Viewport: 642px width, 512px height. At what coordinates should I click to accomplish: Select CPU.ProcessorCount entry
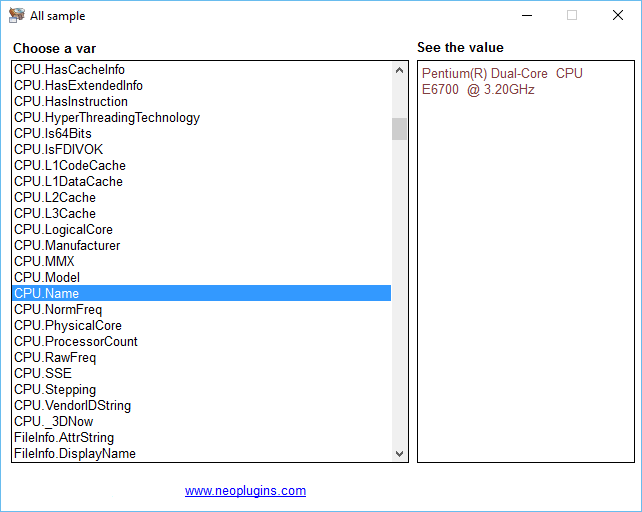click(201, 341)
